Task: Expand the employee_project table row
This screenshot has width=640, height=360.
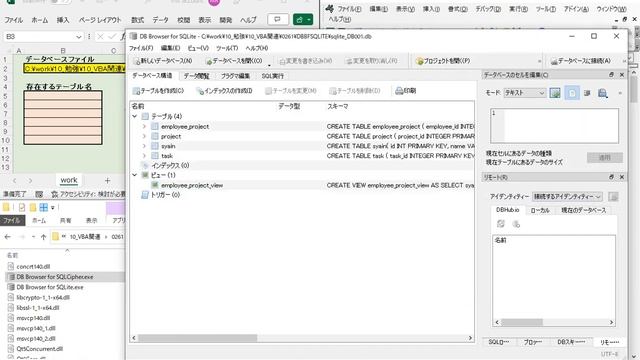Action: point(144,127)
